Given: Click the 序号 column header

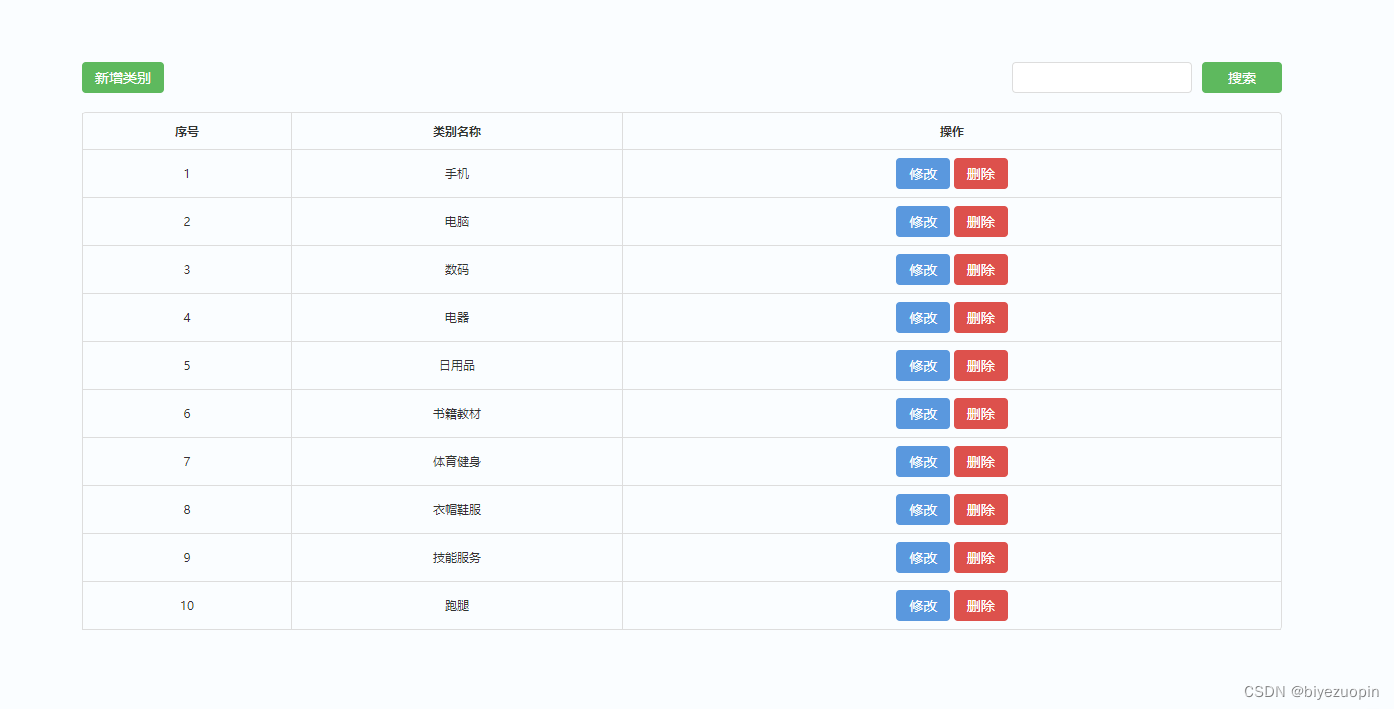Looking at the screenshot, I should [187, 132].
